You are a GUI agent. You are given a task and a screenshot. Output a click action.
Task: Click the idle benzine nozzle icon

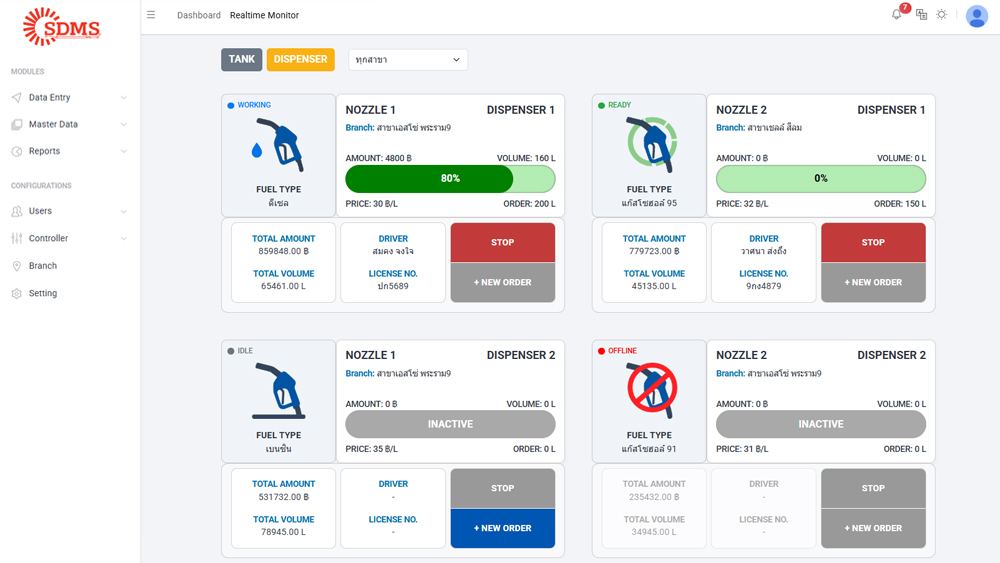278,391
